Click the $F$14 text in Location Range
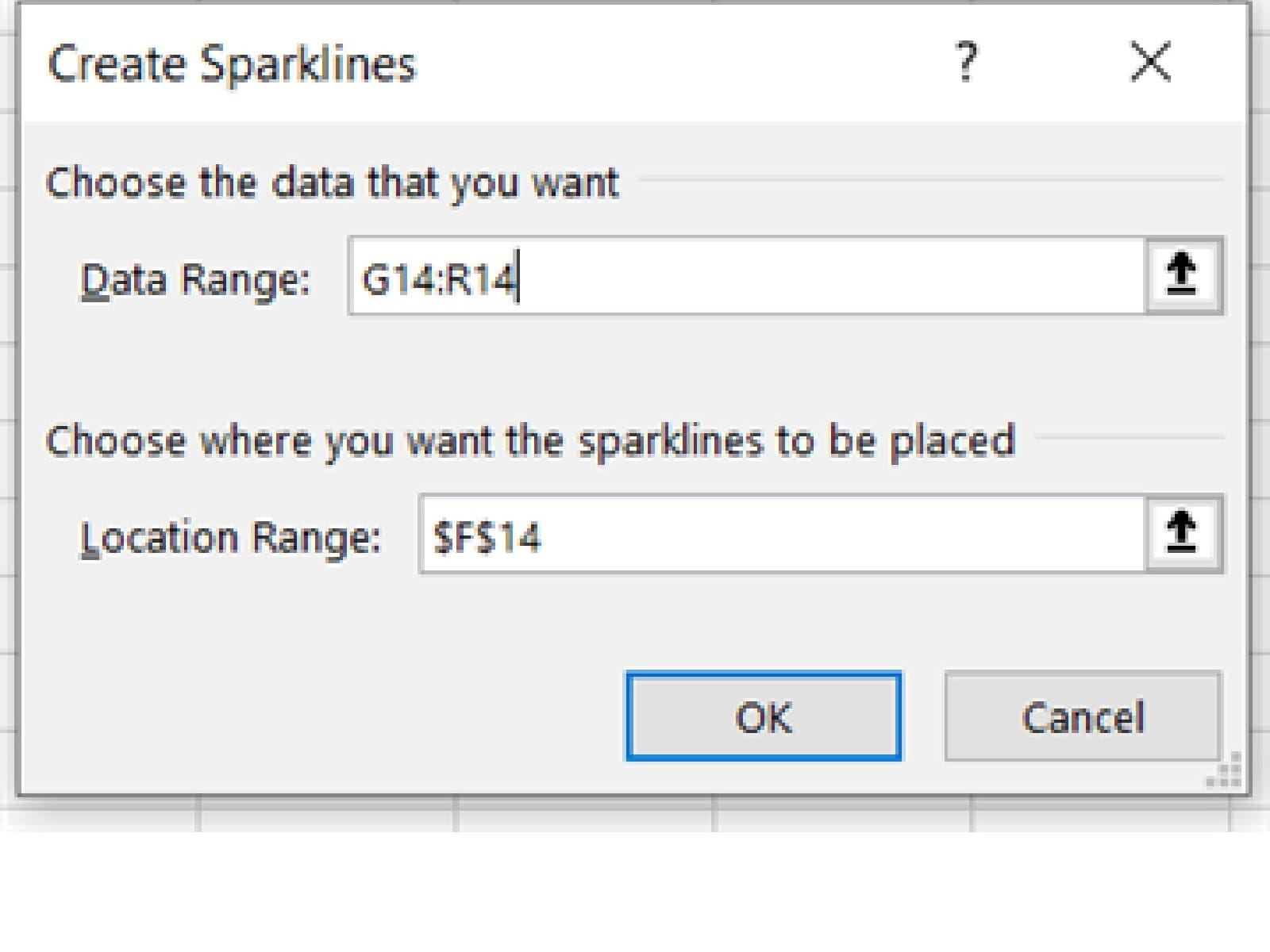This screenshot has width=1270, height=952. [x=486, y=537]
